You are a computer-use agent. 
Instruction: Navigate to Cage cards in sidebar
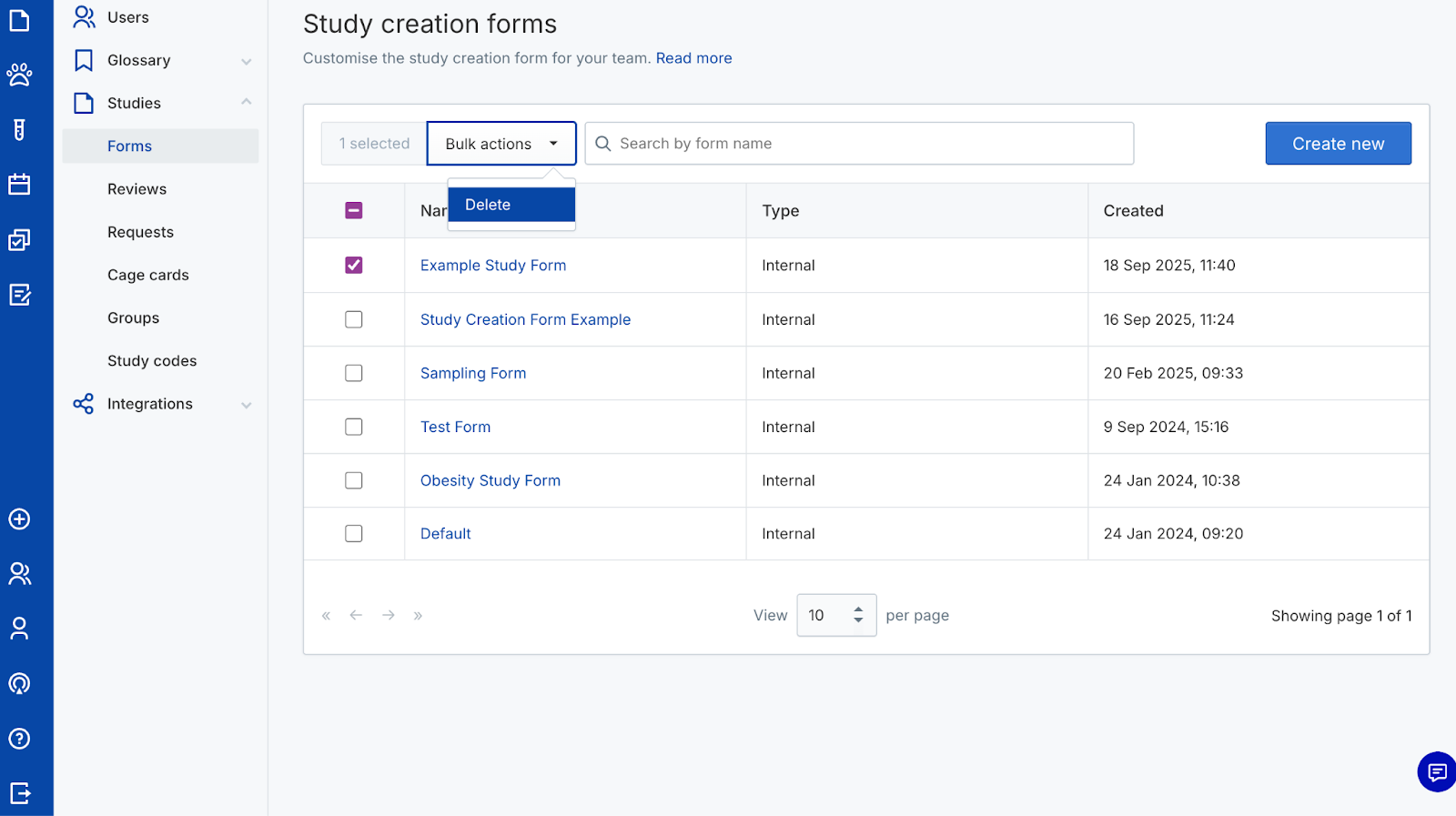tap(148, 275)
